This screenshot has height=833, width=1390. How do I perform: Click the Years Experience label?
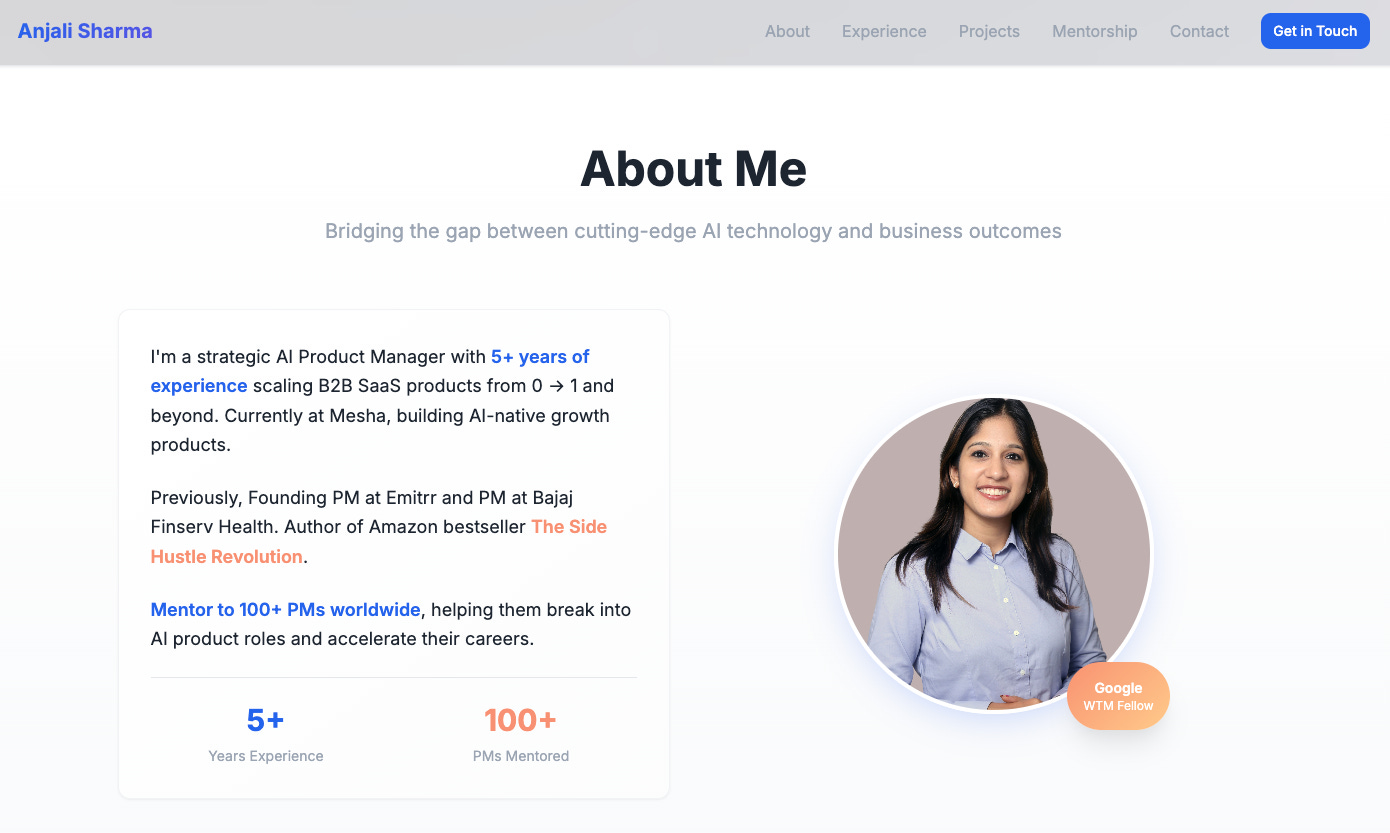266,756
